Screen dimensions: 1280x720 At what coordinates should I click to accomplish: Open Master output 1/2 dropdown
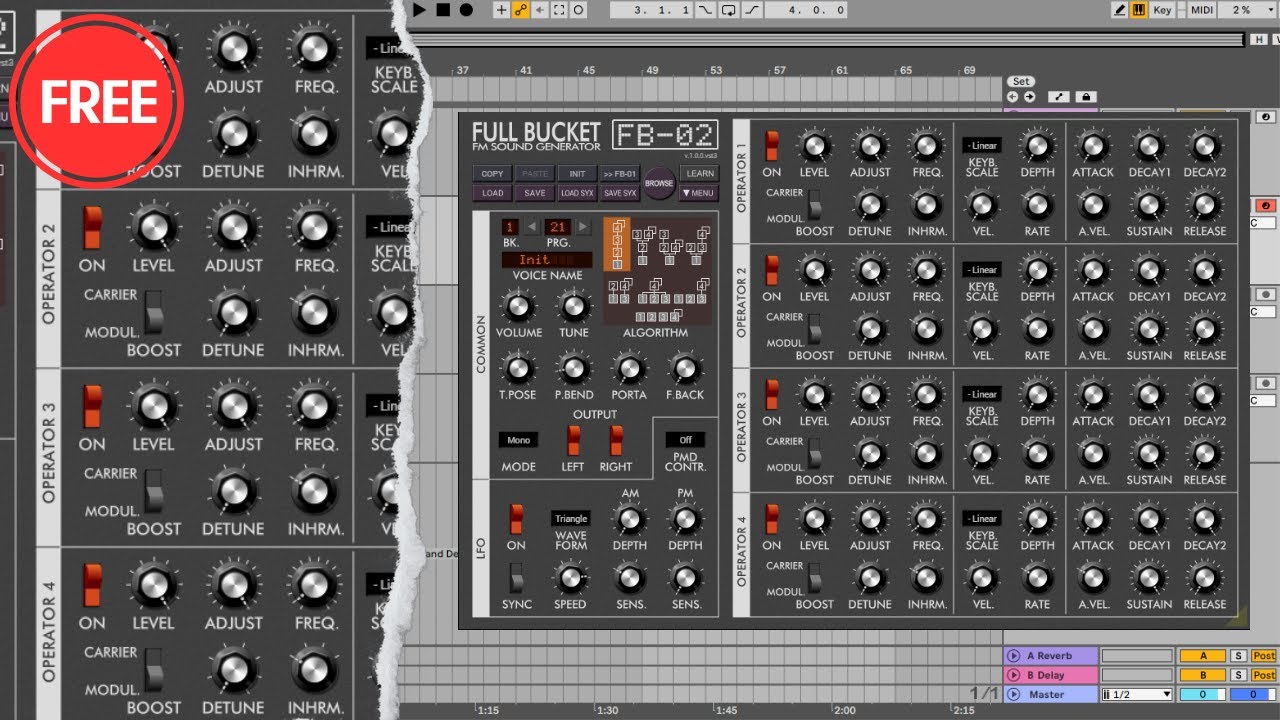pos(1137,694)
